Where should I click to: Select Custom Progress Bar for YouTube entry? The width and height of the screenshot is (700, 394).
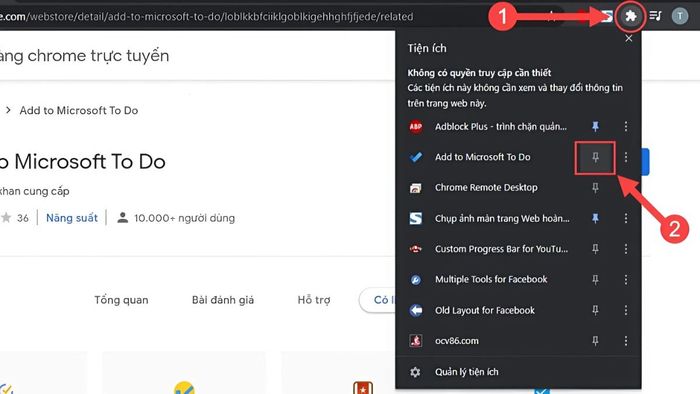(501, 249)
